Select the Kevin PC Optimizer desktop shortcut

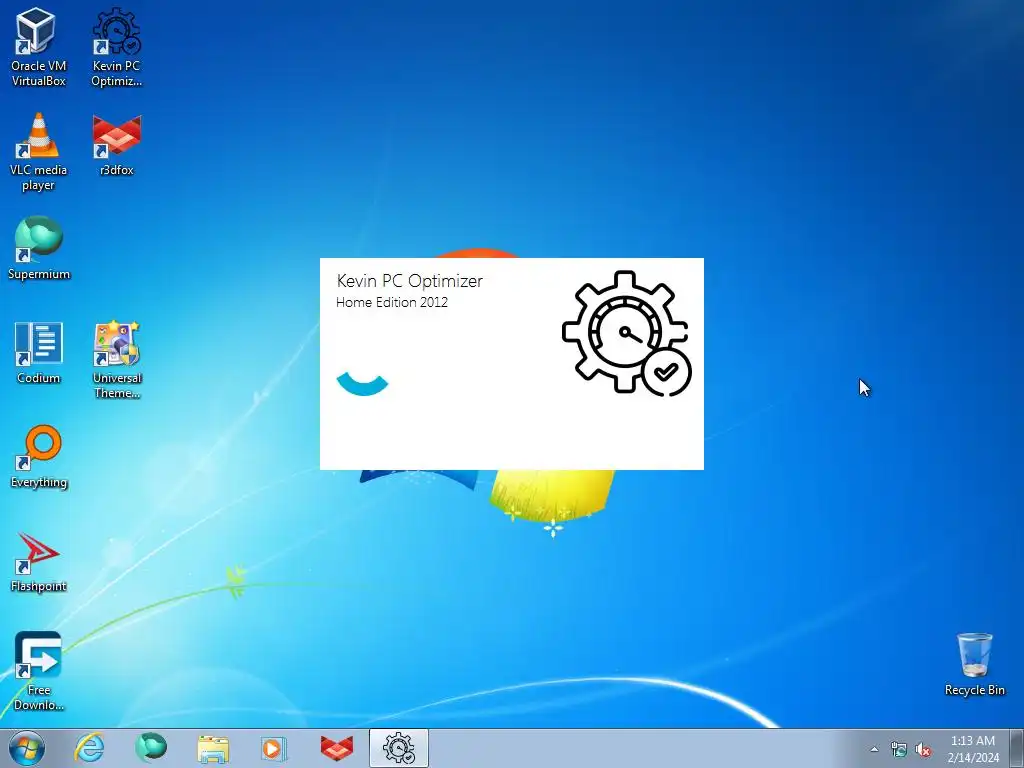coord(116,48)
